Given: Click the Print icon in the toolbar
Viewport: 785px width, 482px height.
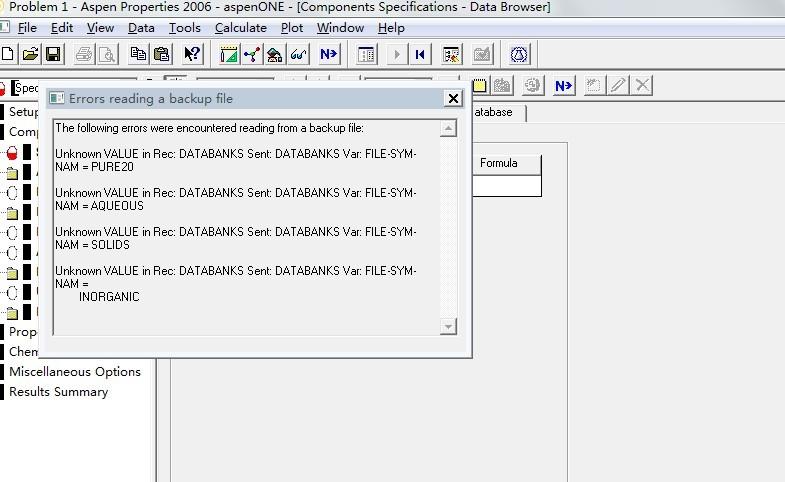Looking at the screenshot, I should [84, 54].
